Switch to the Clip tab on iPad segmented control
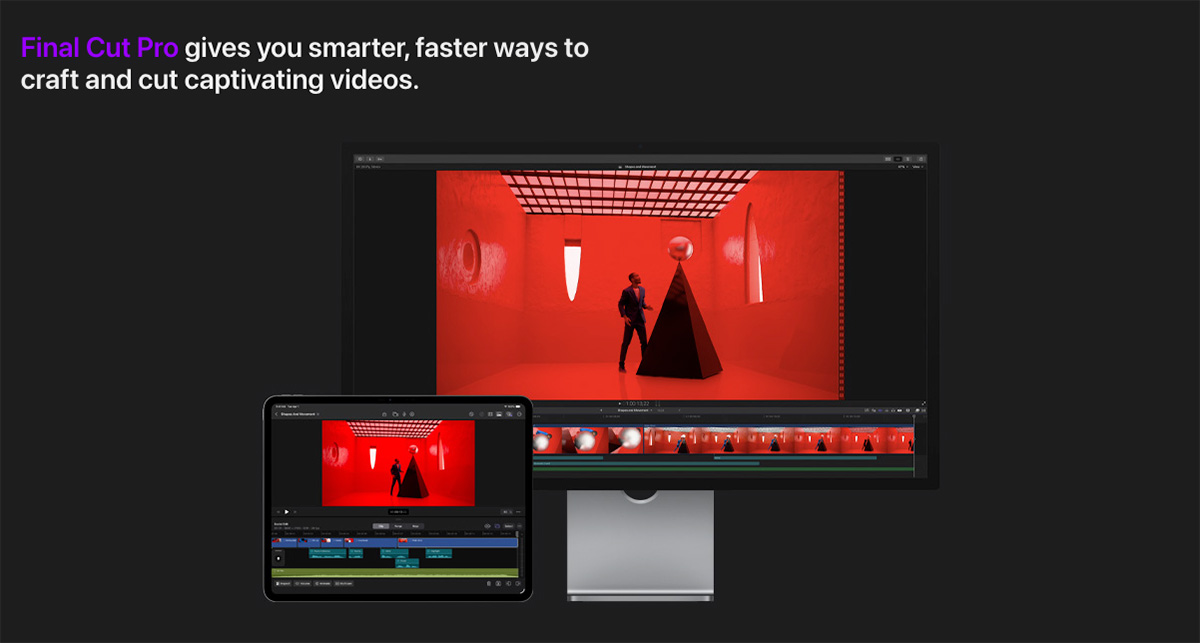The width and height of the screenshot is (1200, 643). tap(380, 525)
